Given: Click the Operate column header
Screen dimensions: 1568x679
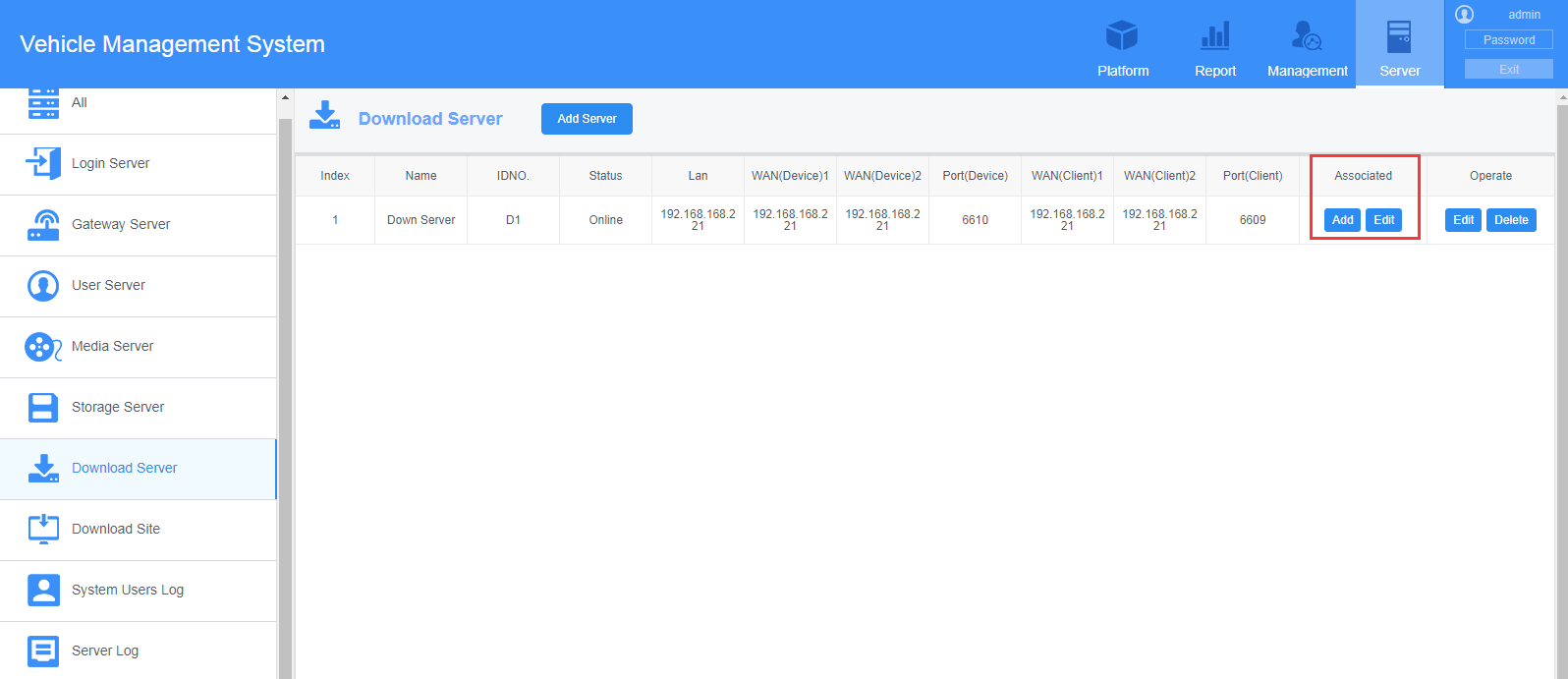Looking at the screenshot, I should [1490, 176].
